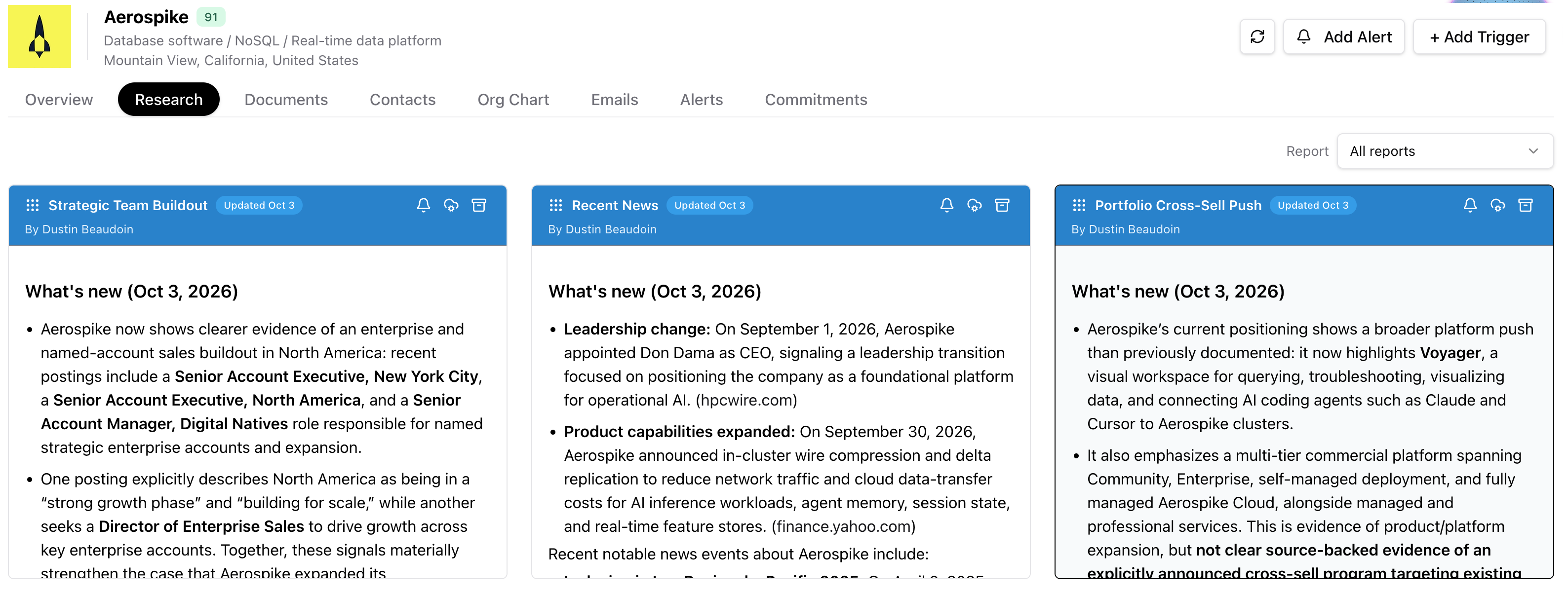
Task: Open the Org Chart tab
Action: (513, 99)
